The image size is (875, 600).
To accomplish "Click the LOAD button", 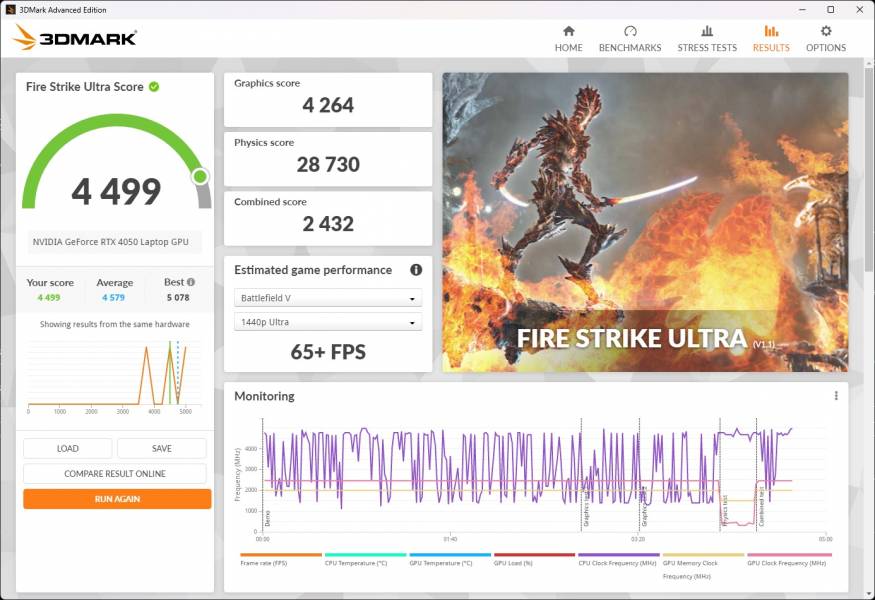I will coord(68,449).
